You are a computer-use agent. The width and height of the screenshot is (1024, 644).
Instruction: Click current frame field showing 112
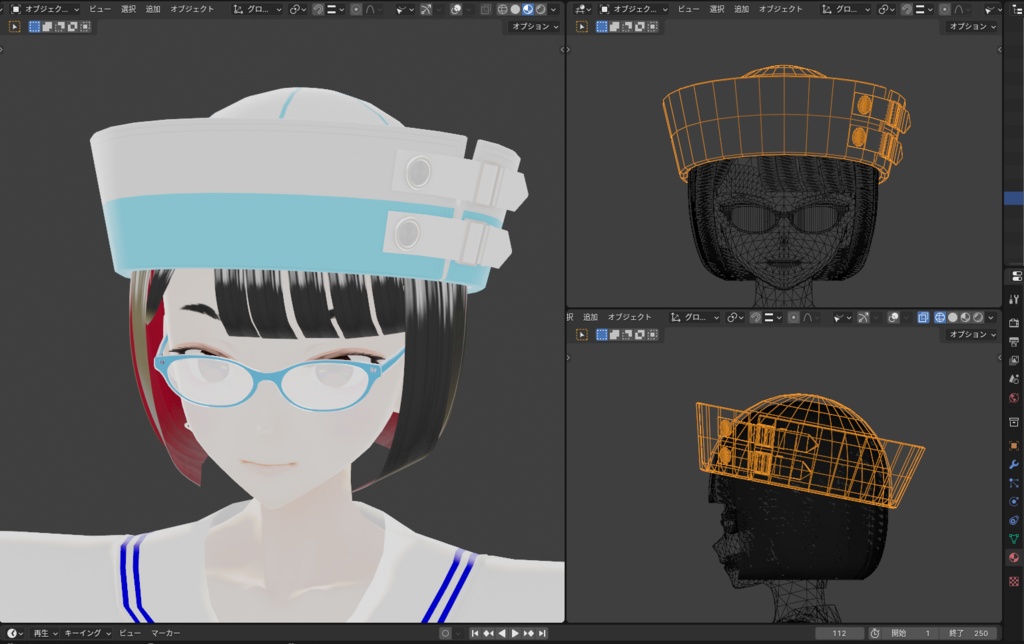click(x=839, y=633)
